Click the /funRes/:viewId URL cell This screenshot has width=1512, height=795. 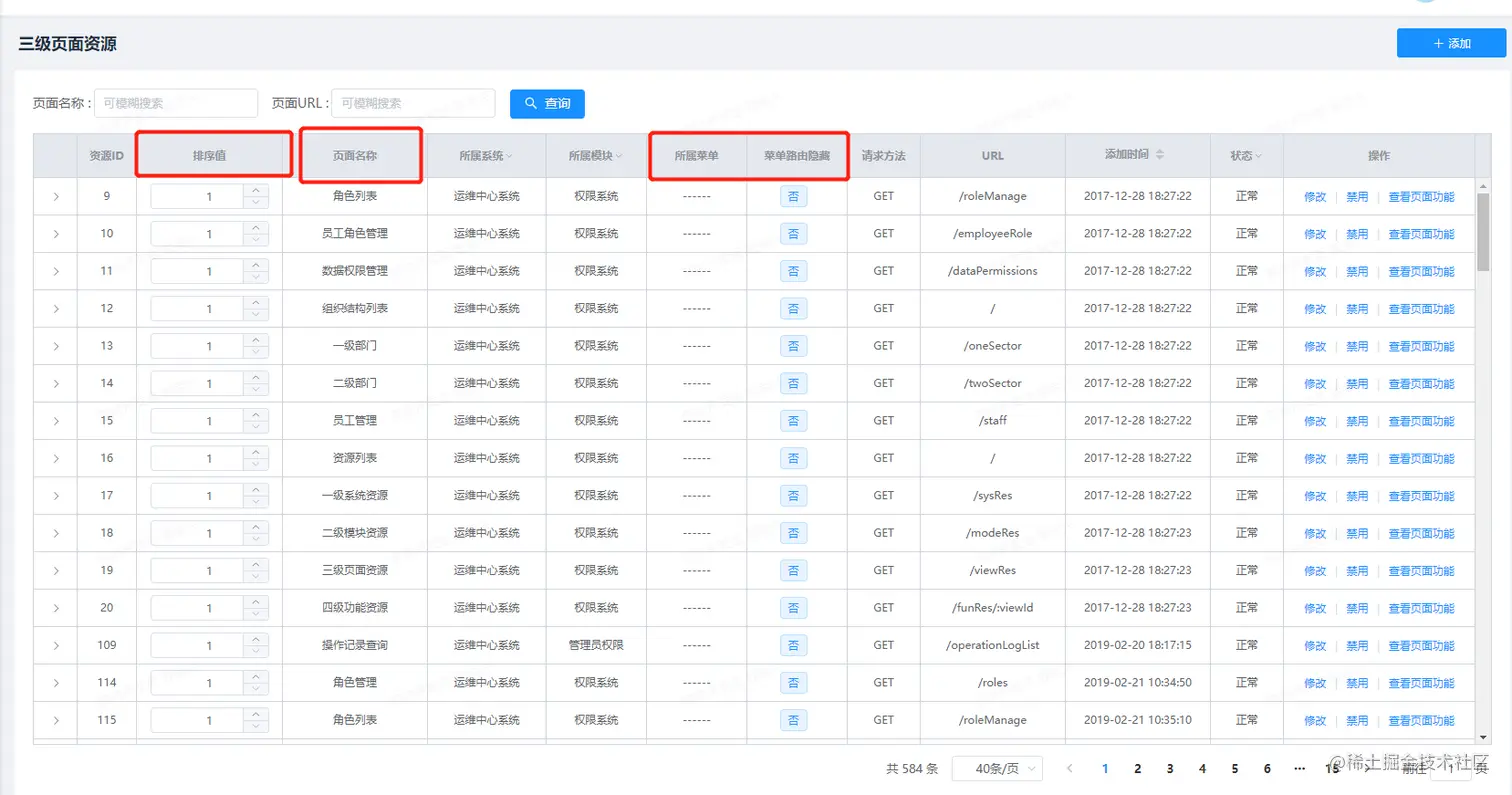pos(992,608)
